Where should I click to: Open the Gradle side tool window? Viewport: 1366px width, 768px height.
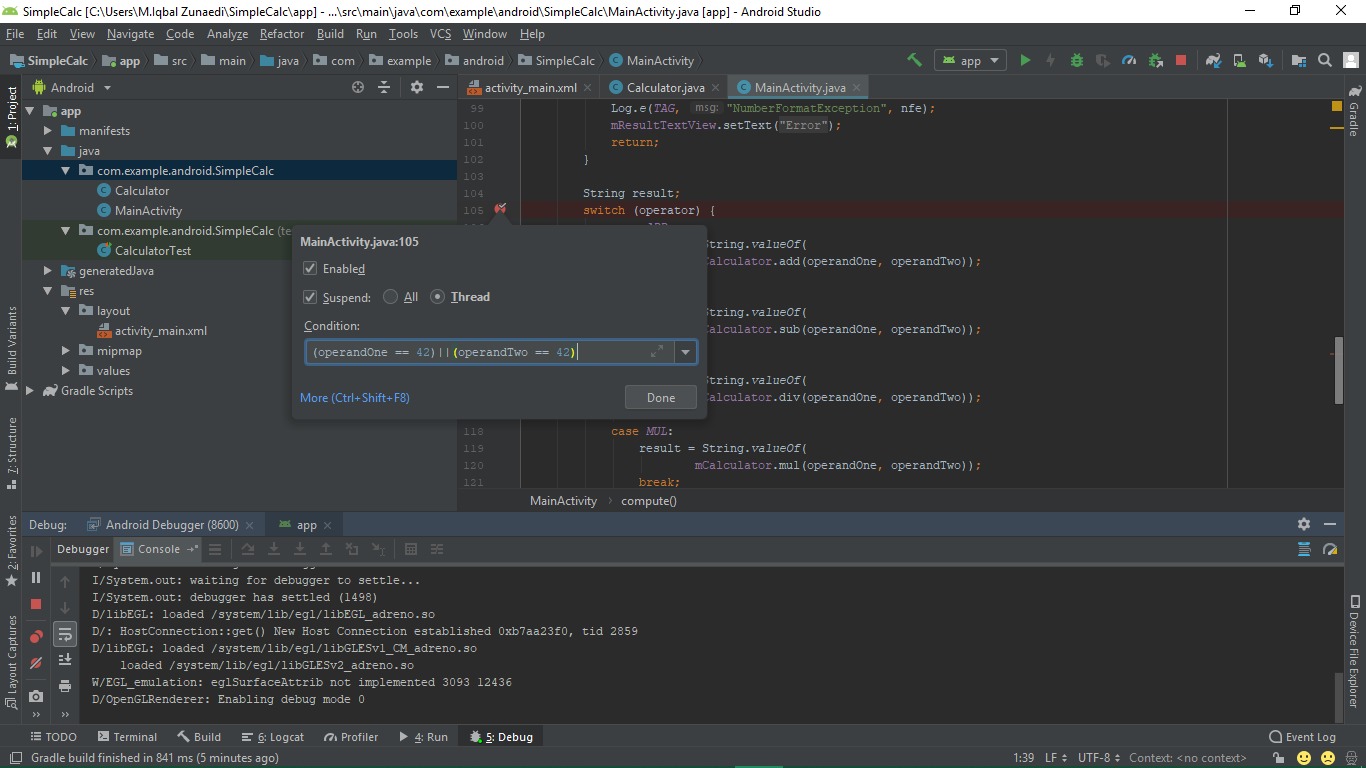pos(1354,112)
